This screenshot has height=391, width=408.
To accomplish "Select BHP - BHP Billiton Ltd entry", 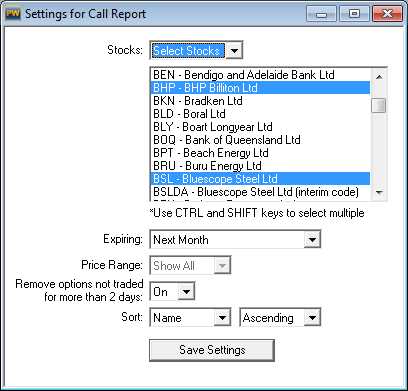I will point(260,88).
